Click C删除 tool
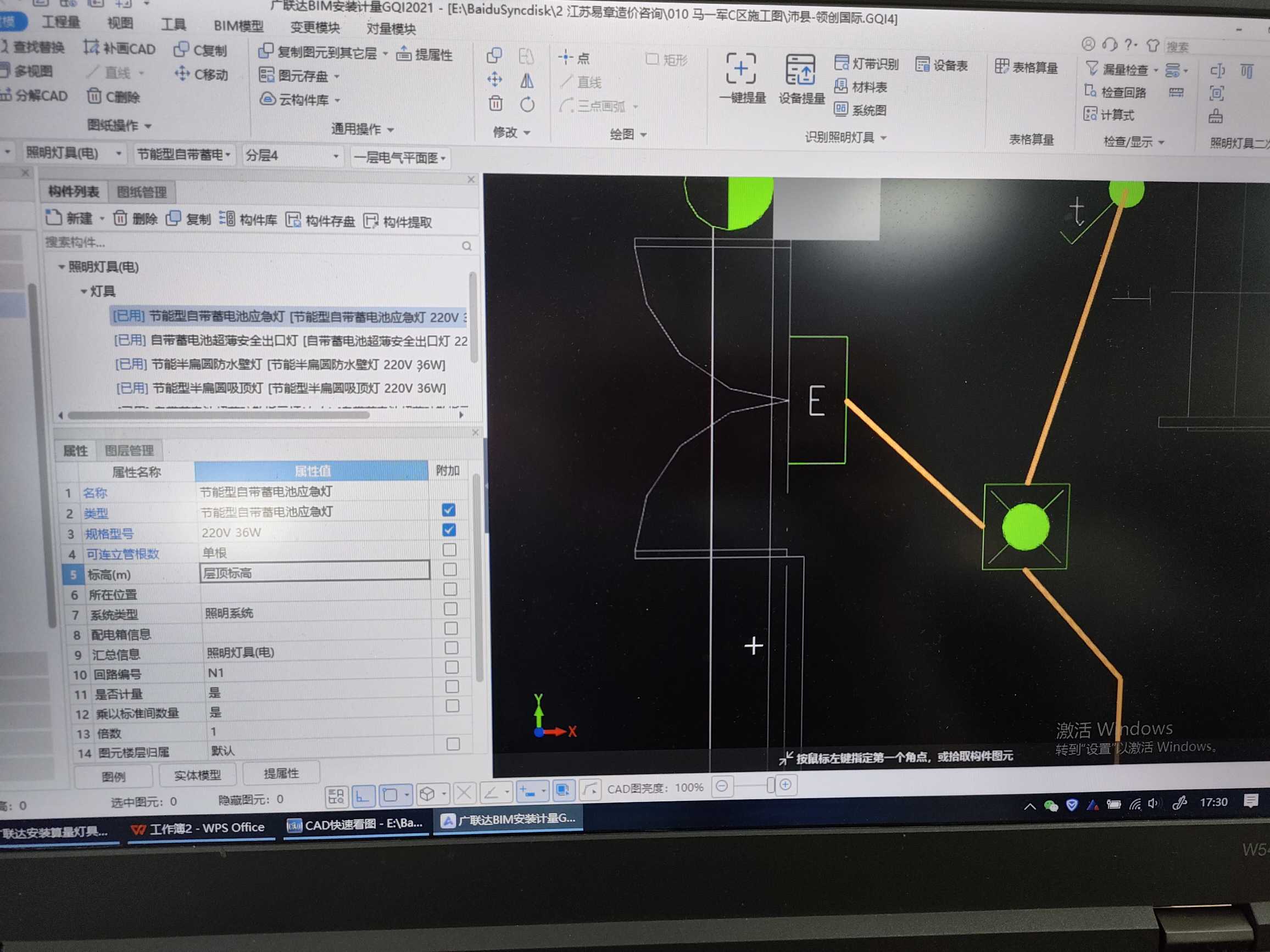1270x952 pixels. 114,97
